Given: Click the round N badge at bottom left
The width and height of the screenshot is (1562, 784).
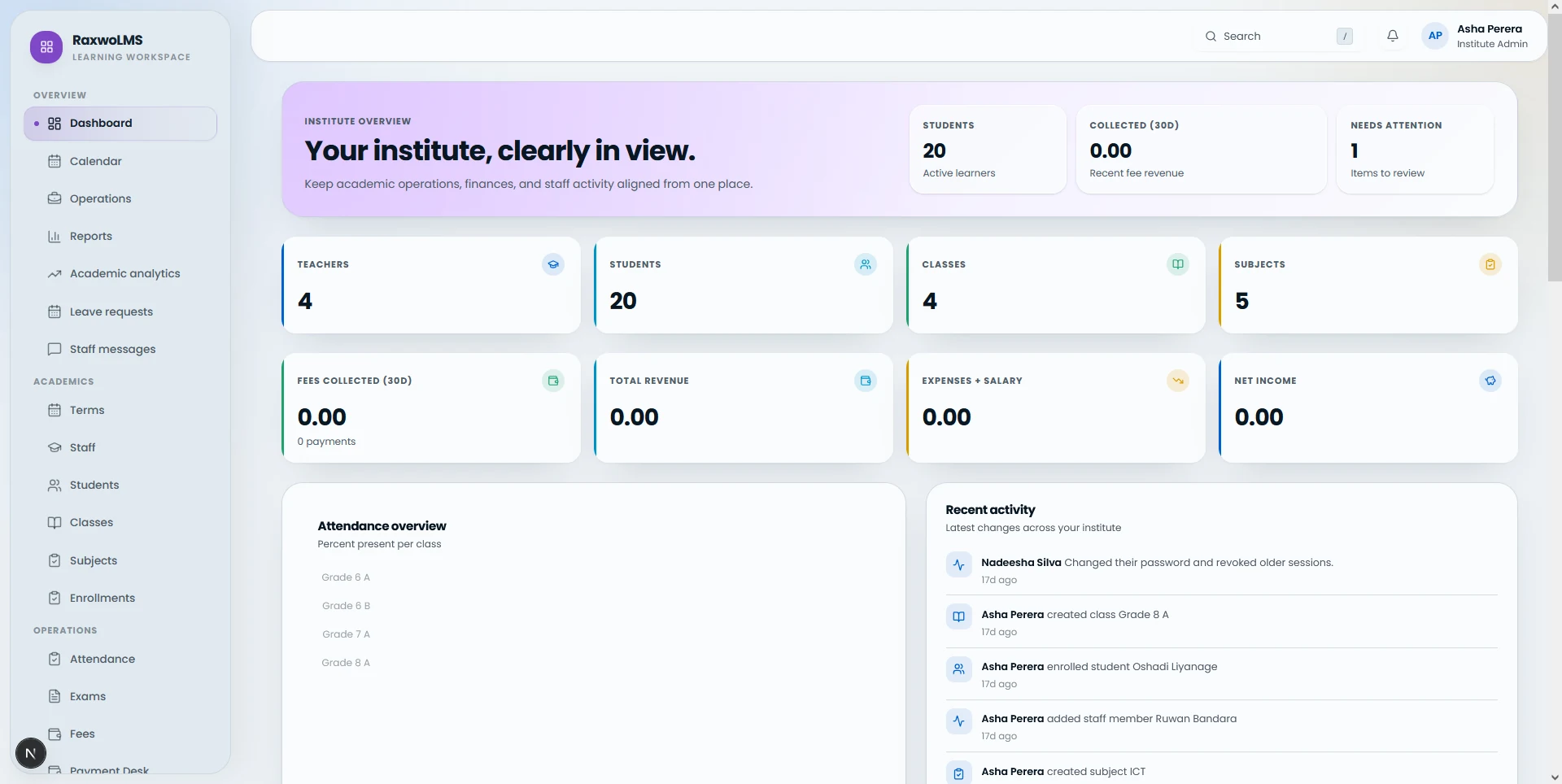Looking at the screenshot, I should click(x=31, y=753).
